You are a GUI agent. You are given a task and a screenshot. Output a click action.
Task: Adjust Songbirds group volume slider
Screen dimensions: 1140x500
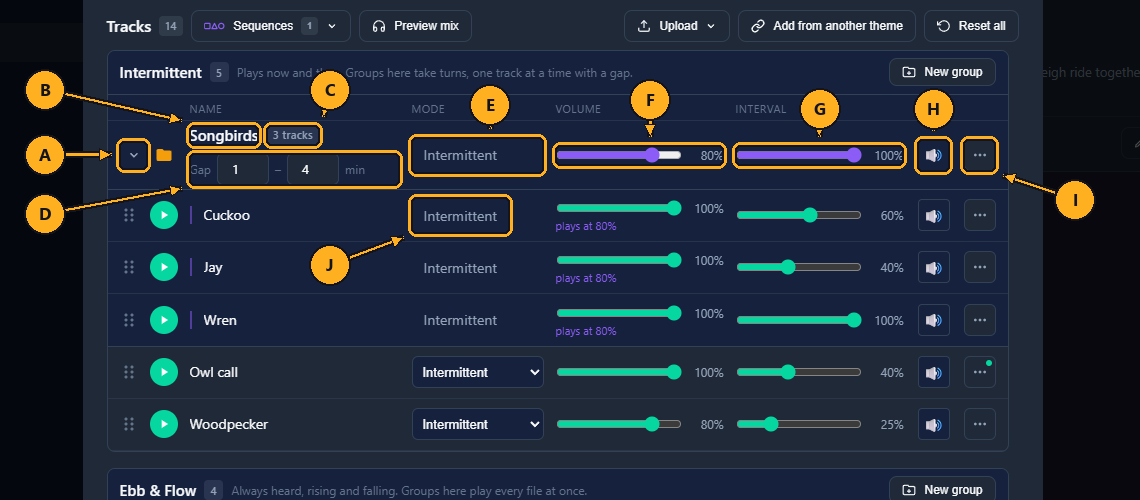[619, 155]
